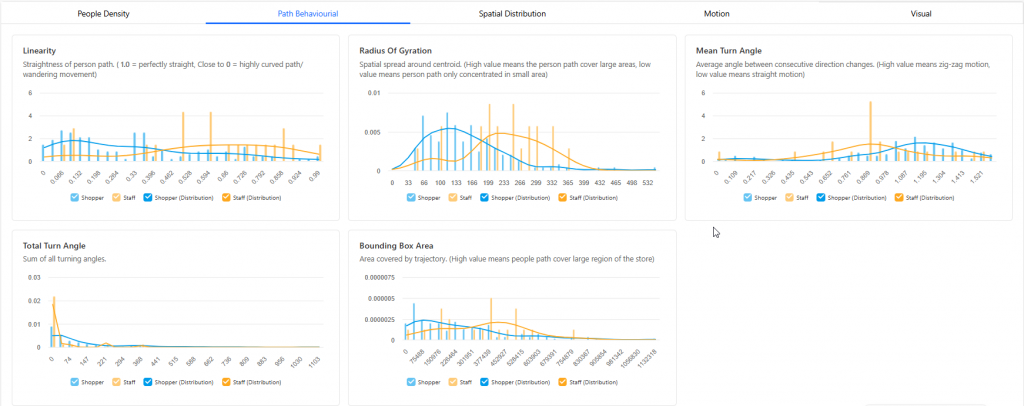This screenshot has height=406, width=1024.
Task: Click the Path Behaviourial tab
Action: (x=307, y=14)
